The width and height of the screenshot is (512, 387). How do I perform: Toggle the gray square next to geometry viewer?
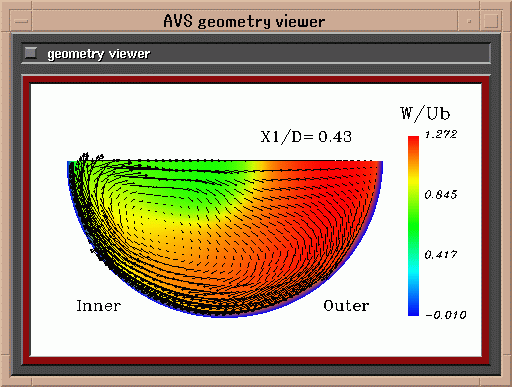31,53
